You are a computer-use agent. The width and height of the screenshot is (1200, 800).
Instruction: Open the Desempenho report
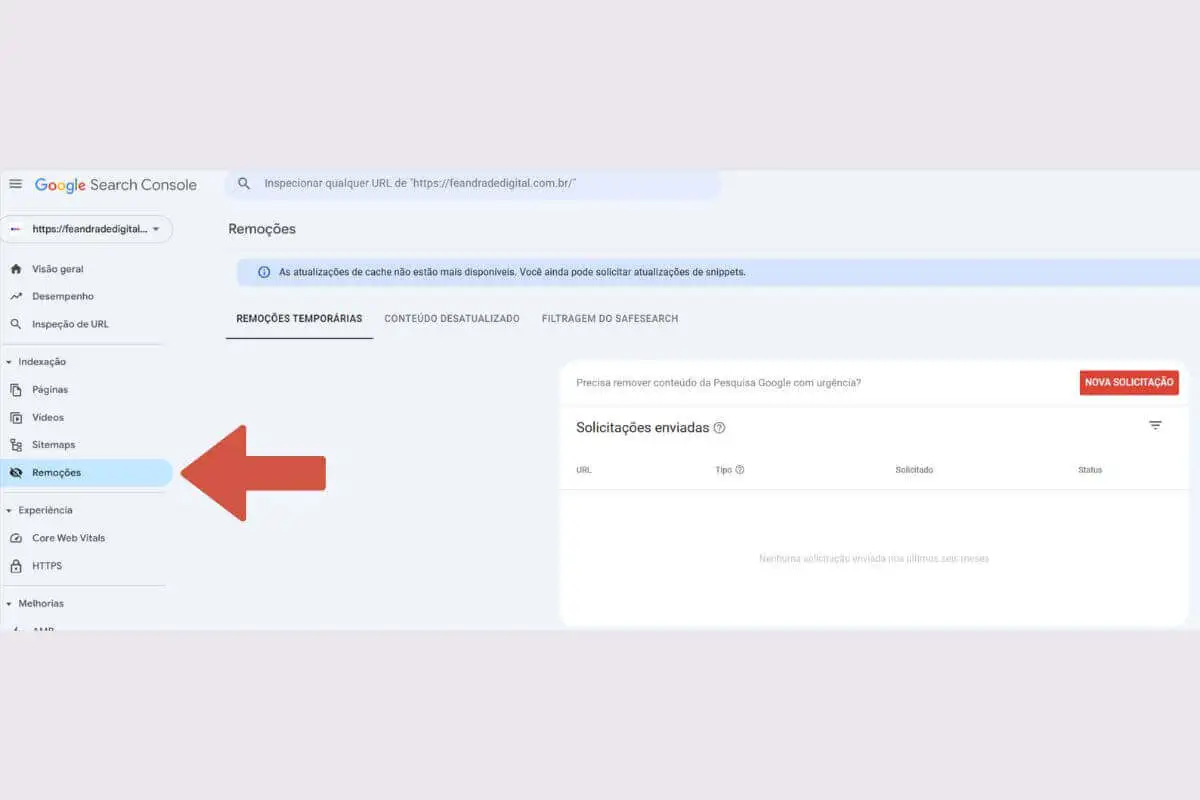[63, 296]
